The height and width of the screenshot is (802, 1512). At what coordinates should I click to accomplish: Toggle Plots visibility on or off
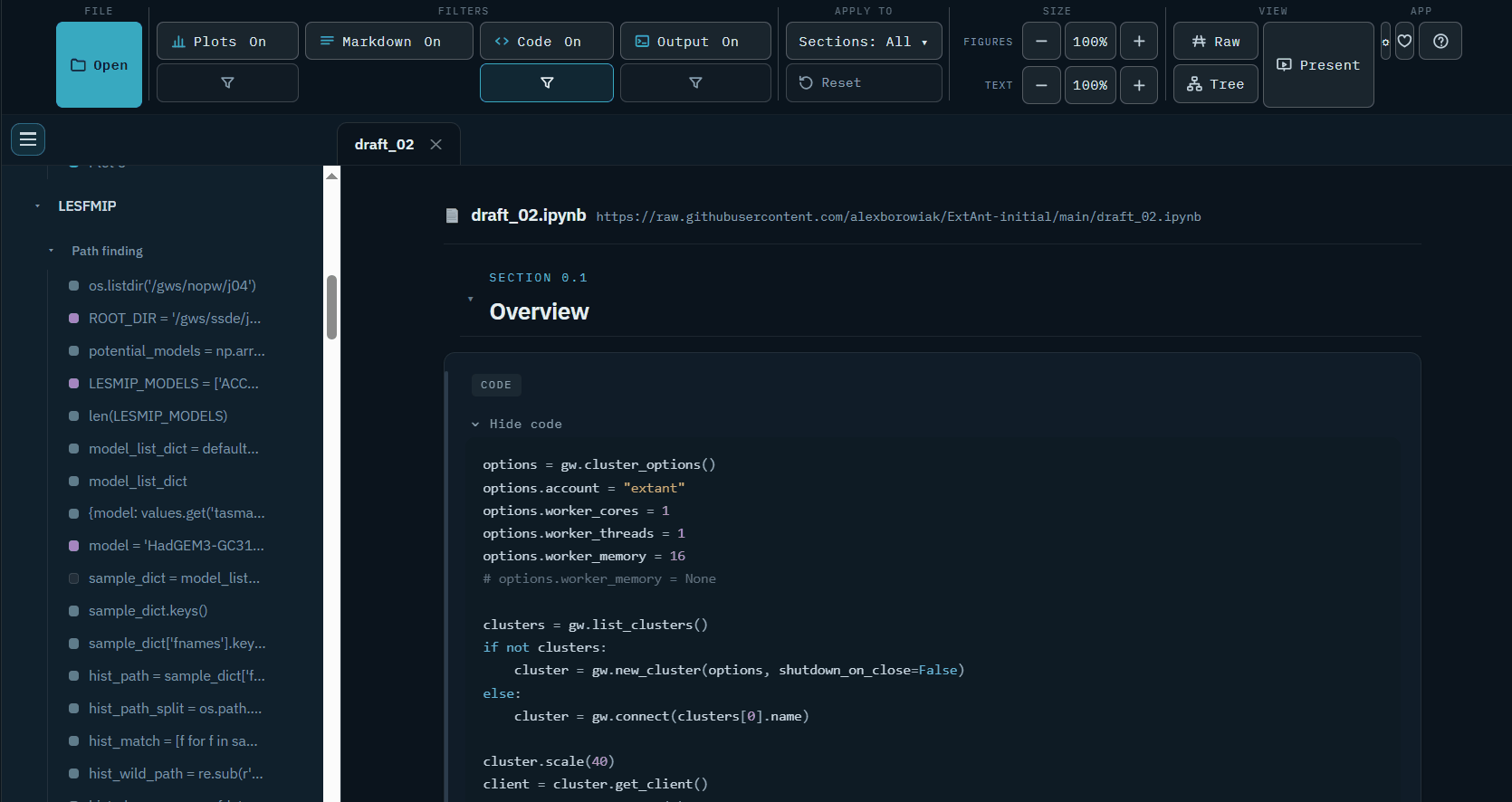(x=227, y=42)
